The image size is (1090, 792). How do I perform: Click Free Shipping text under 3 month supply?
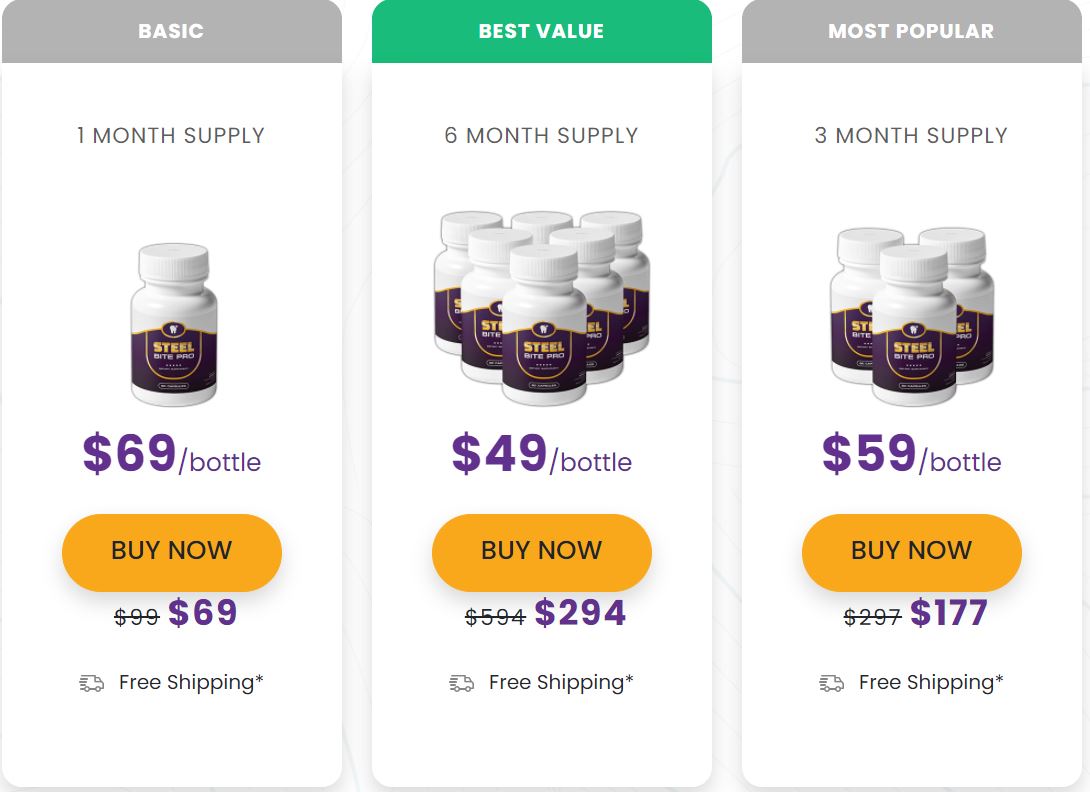coord(931,682)
